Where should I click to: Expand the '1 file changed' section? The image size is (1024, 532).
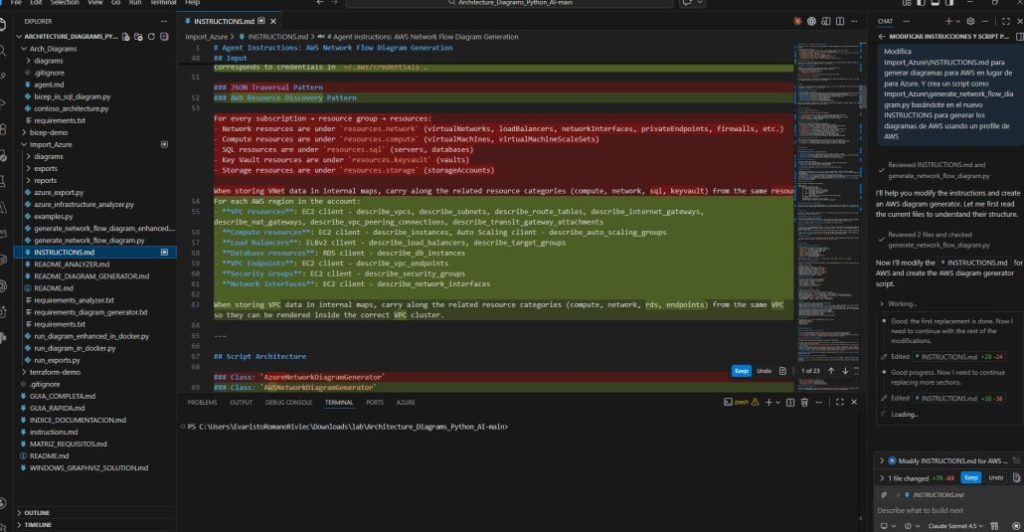pos(881,478)
